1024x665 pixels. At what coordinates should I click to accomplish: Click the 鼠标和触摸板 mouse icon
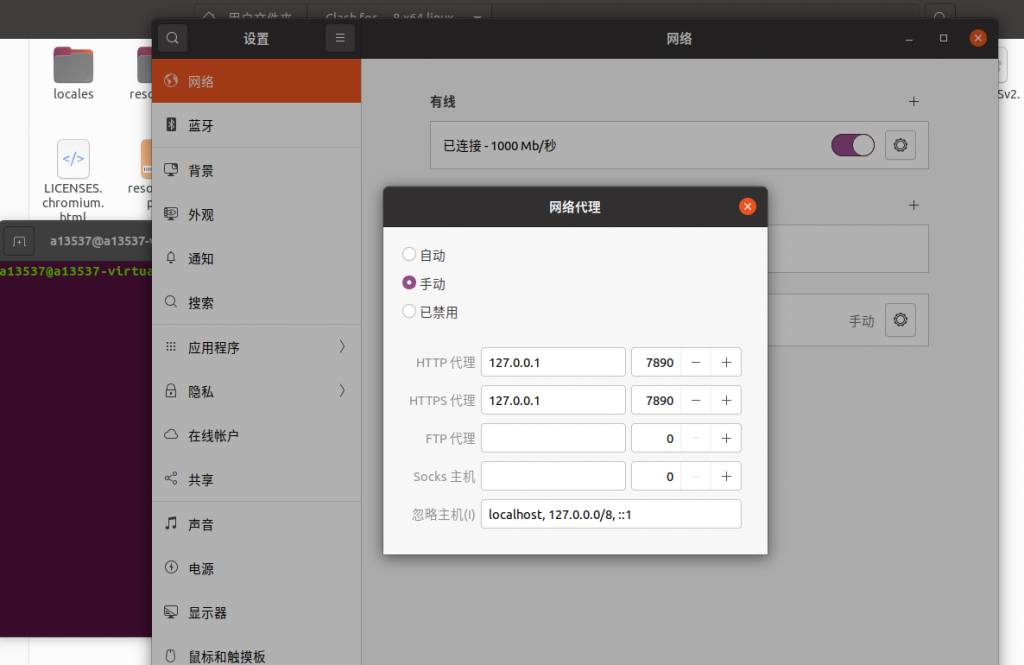(171, 656)
